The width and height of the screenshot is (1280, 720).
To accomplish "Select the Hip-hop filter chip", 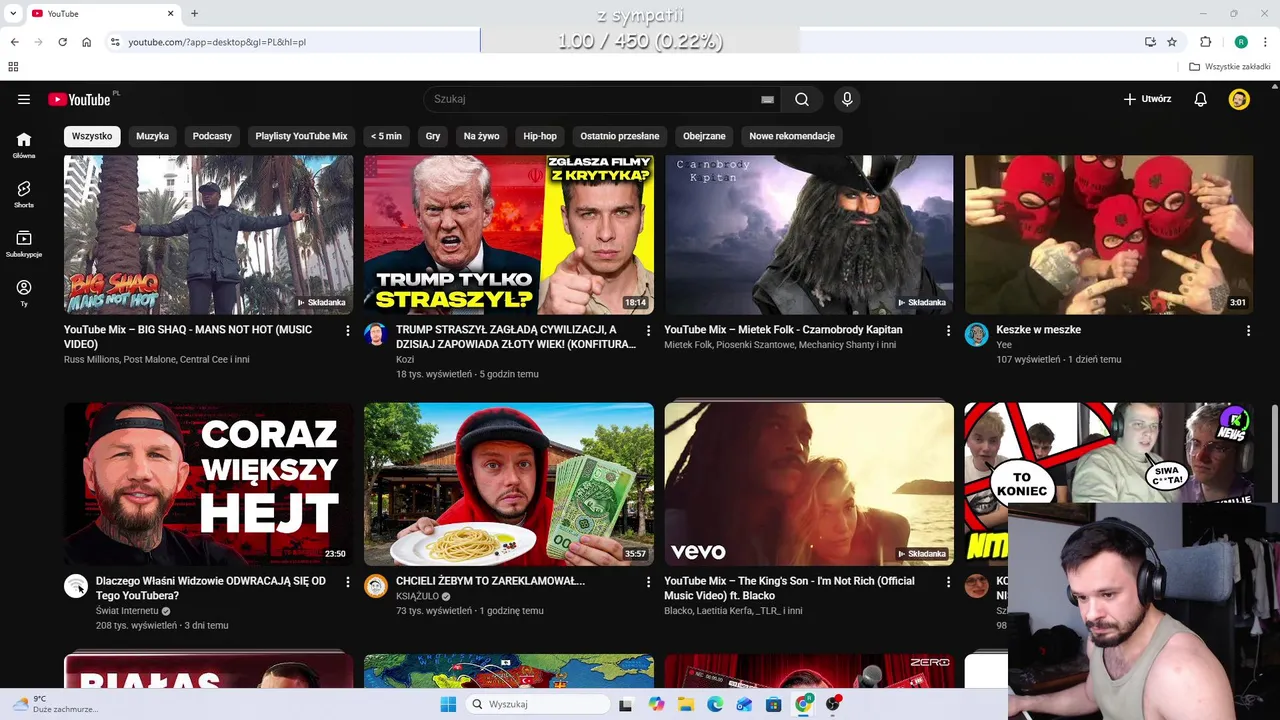I will click(540, 136).
